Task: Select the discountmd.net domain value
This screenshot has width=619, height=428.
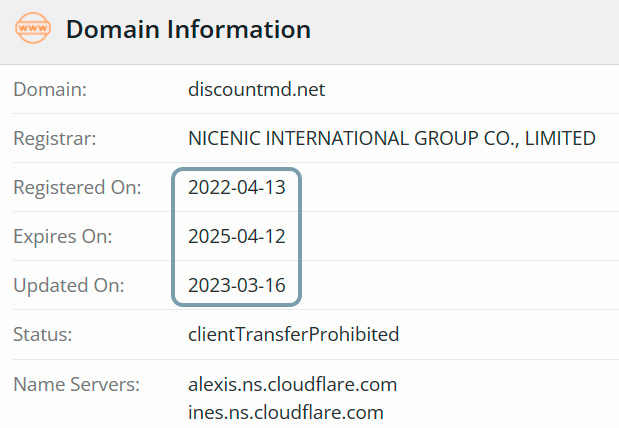Action: coord(257,89)
